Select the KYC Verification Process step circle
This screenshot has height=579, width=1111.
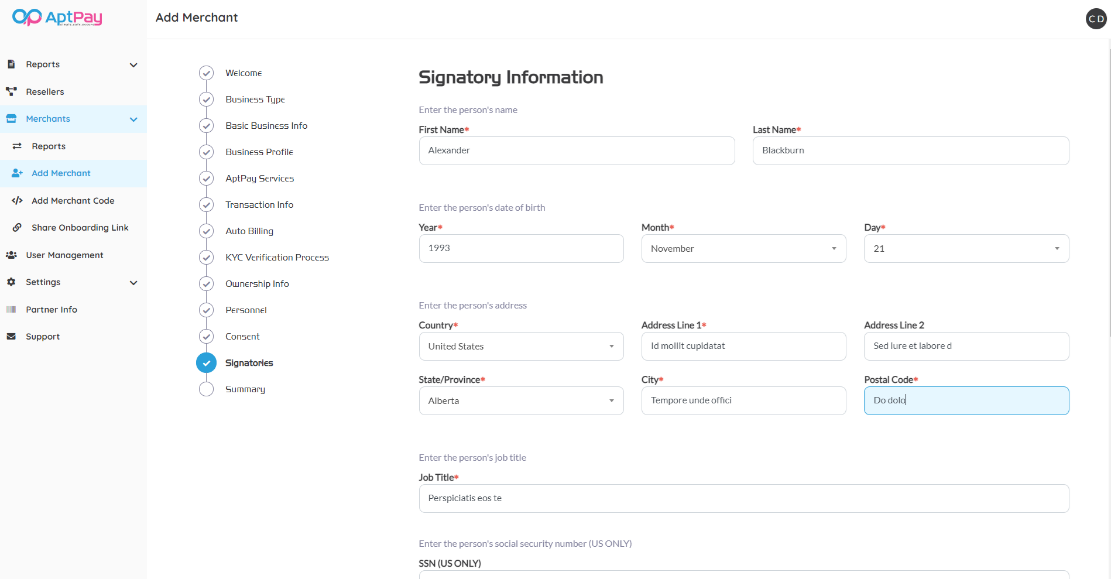pos(206,258)
